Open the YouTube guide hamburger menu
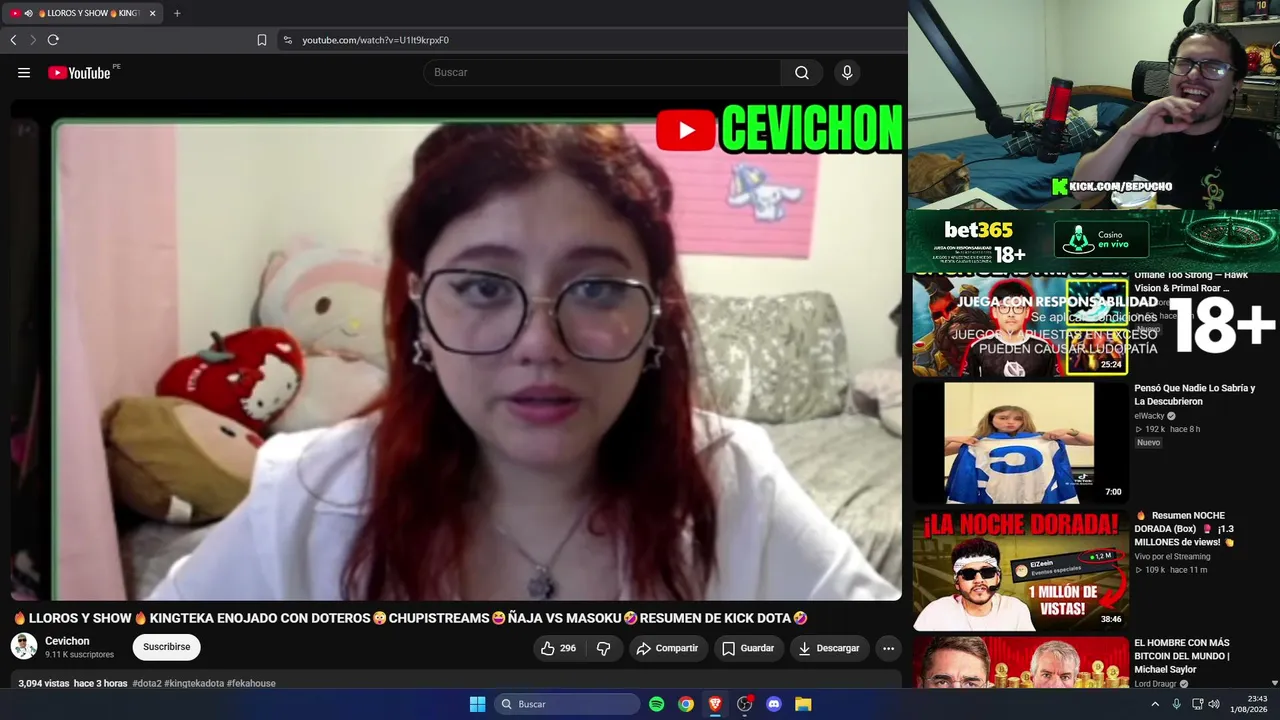Viewport: 1280px width, 720px height. 24,72
